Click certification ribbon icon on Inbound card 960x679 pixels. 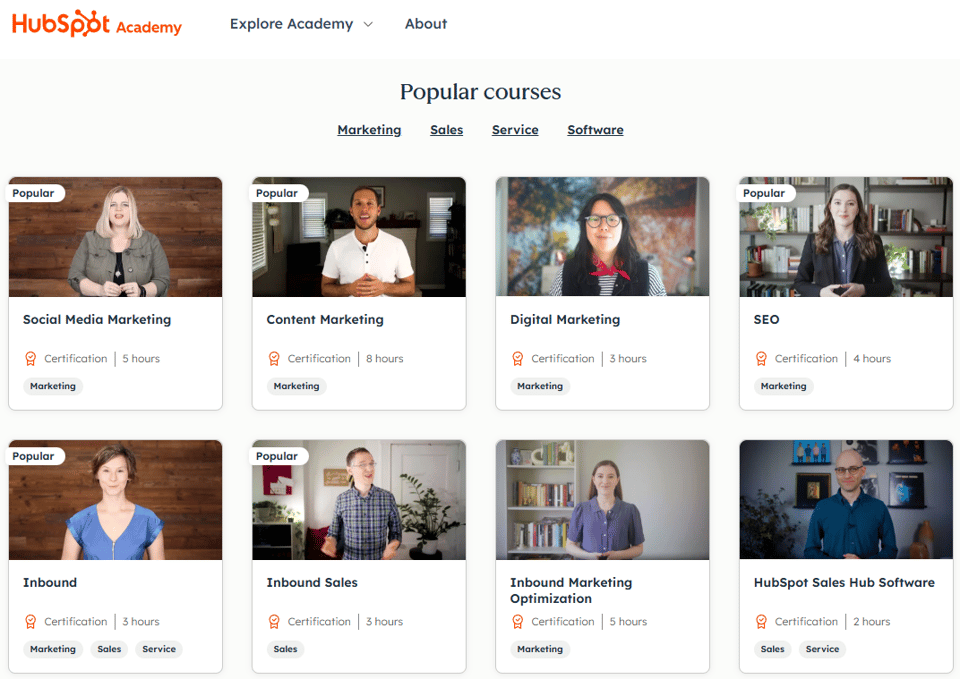[x=31, y=621]
